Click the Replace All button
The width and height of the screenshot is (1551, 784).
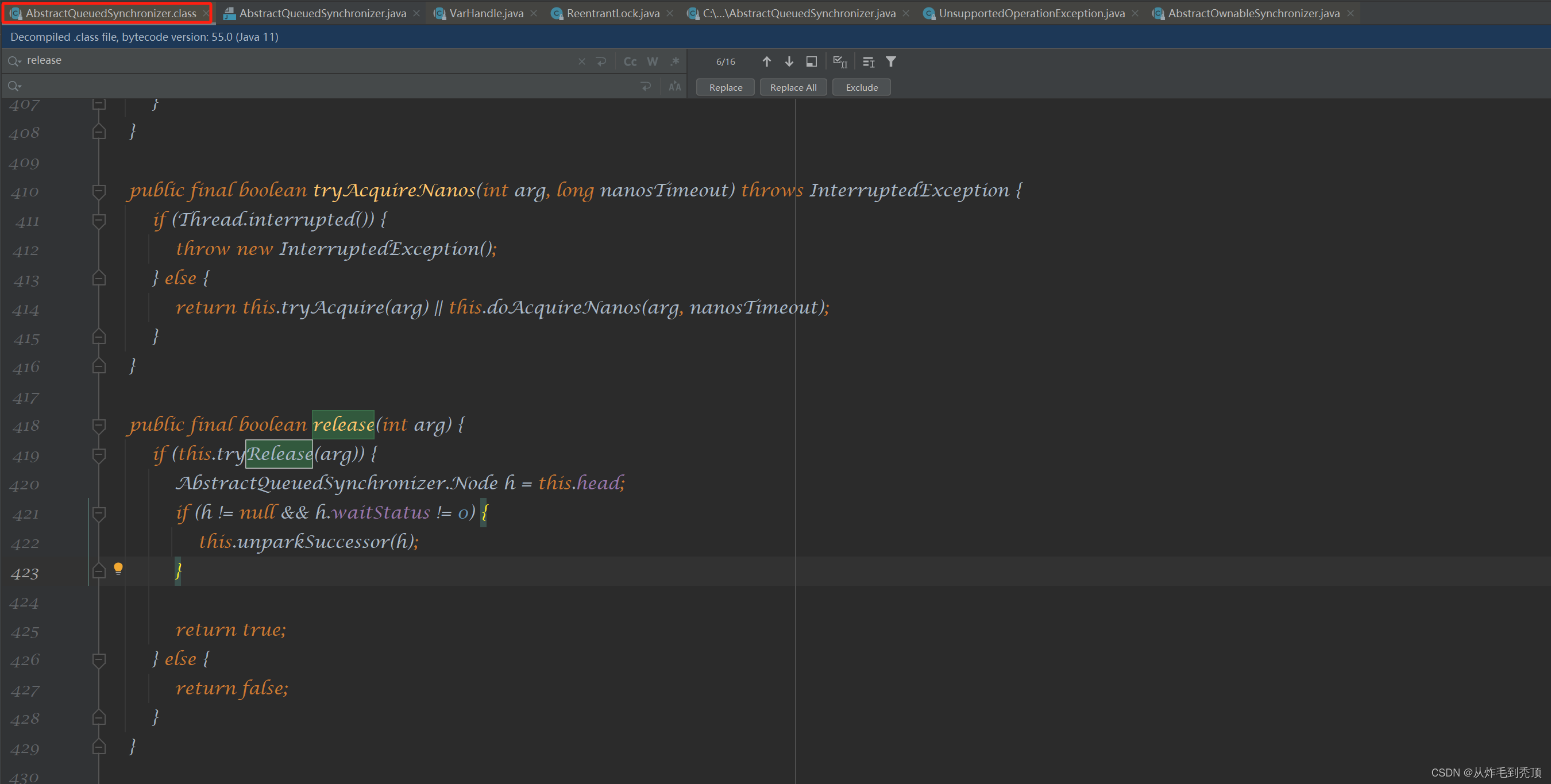coord(793,87)
